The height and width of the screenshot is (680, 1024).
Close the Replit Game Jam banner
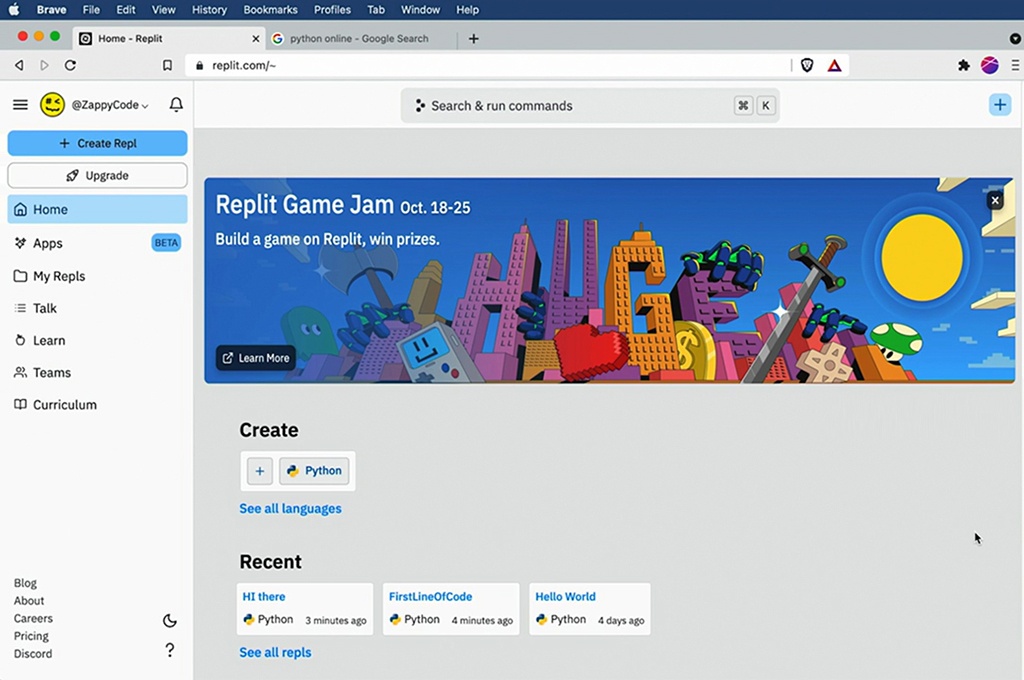(994, 200)
